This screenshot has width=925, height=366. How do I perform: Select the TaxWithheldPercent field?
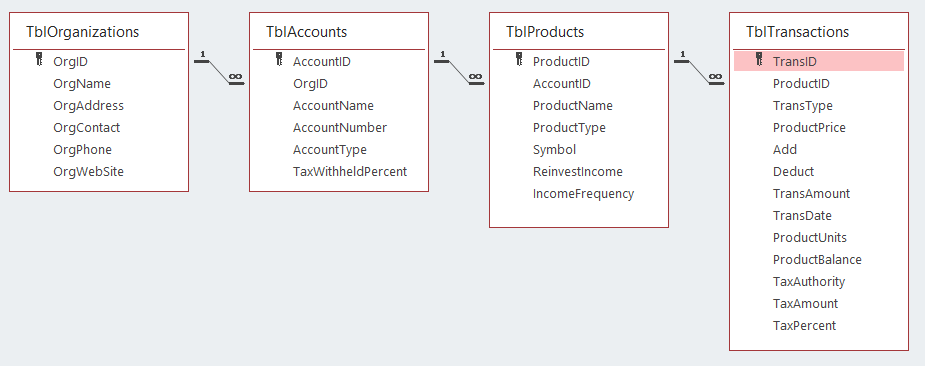click(350, 172)
